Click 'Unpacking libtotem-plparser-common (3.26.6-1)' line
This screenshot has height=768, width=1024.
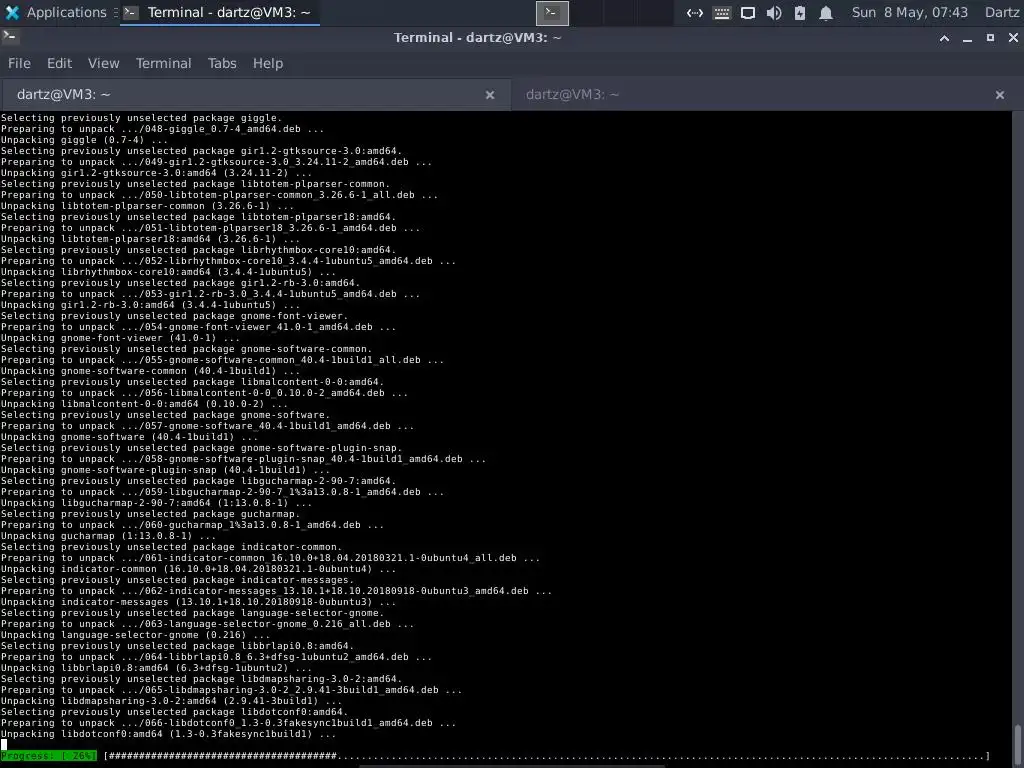148,206
